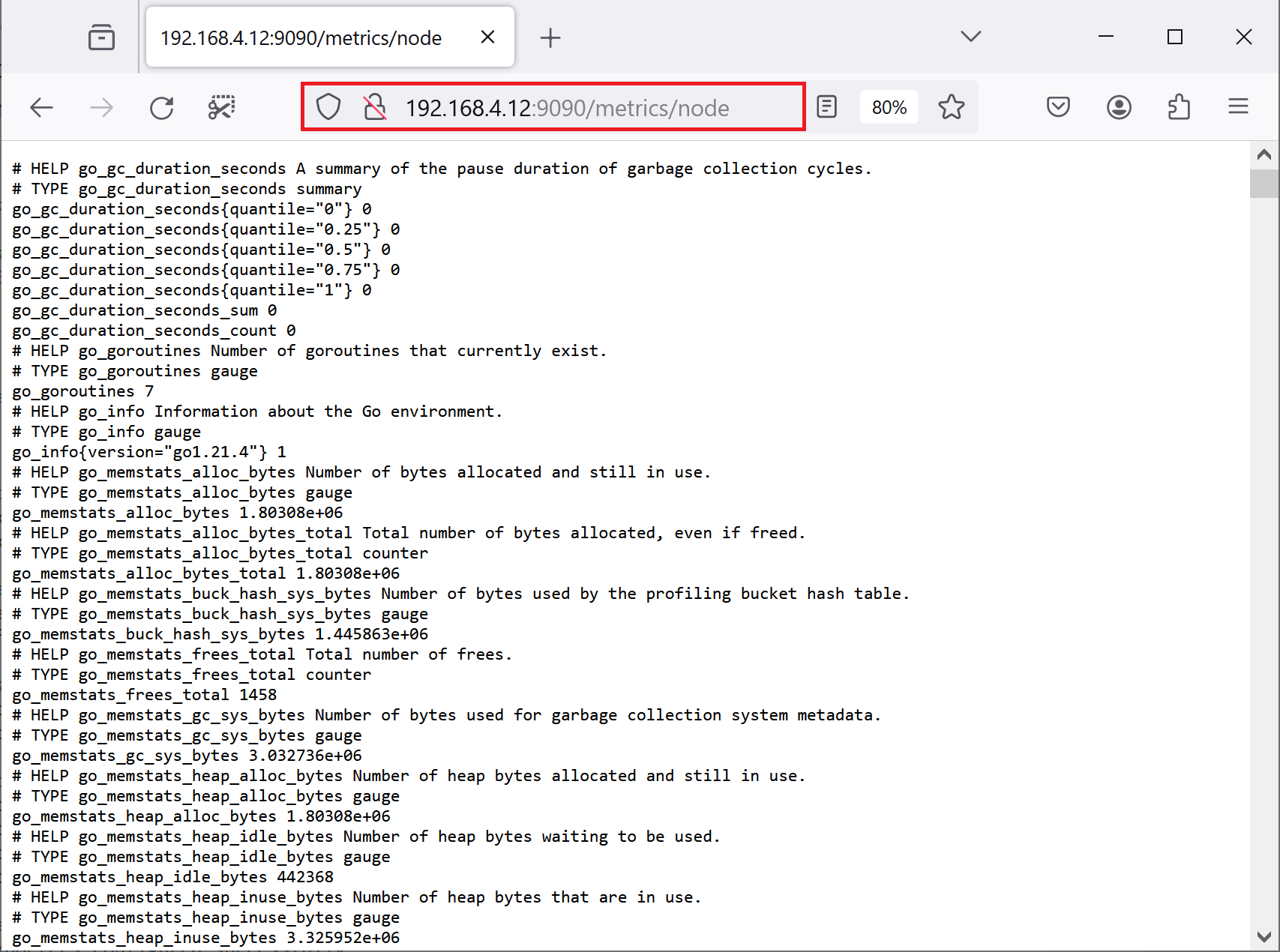Take a screenshot with the scissors icon
This screenshot has width=1280, height=952.
coord(221,108)
